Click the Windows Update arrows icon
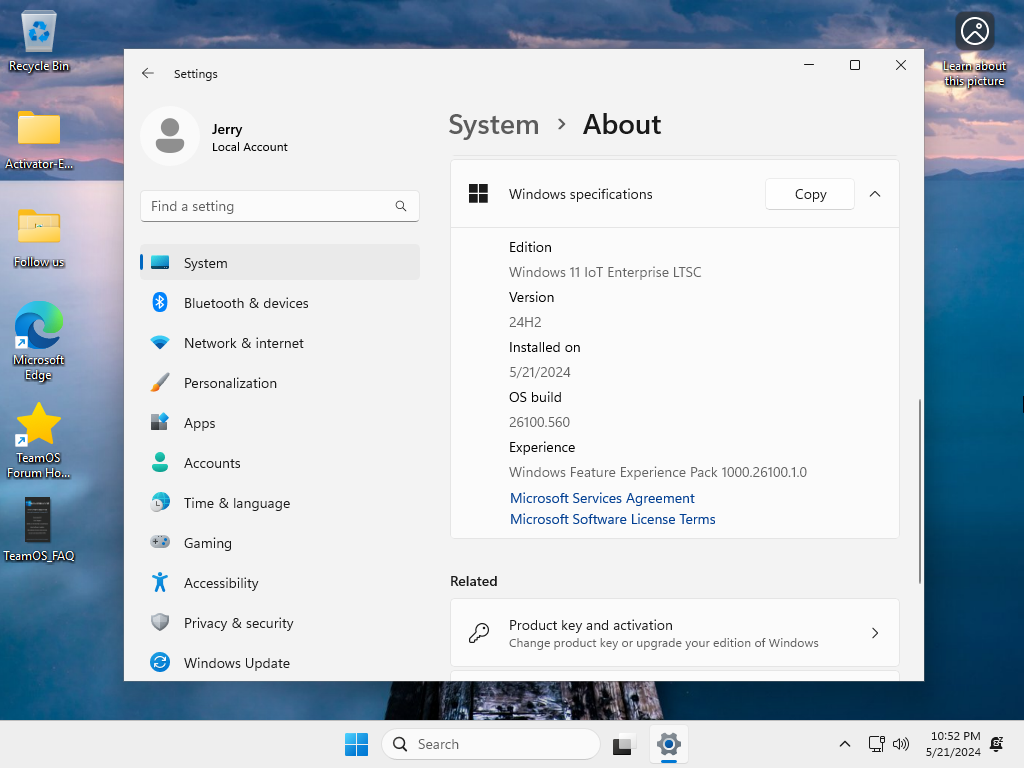Screen dimensions: 1024x768 tap(160, 662)
